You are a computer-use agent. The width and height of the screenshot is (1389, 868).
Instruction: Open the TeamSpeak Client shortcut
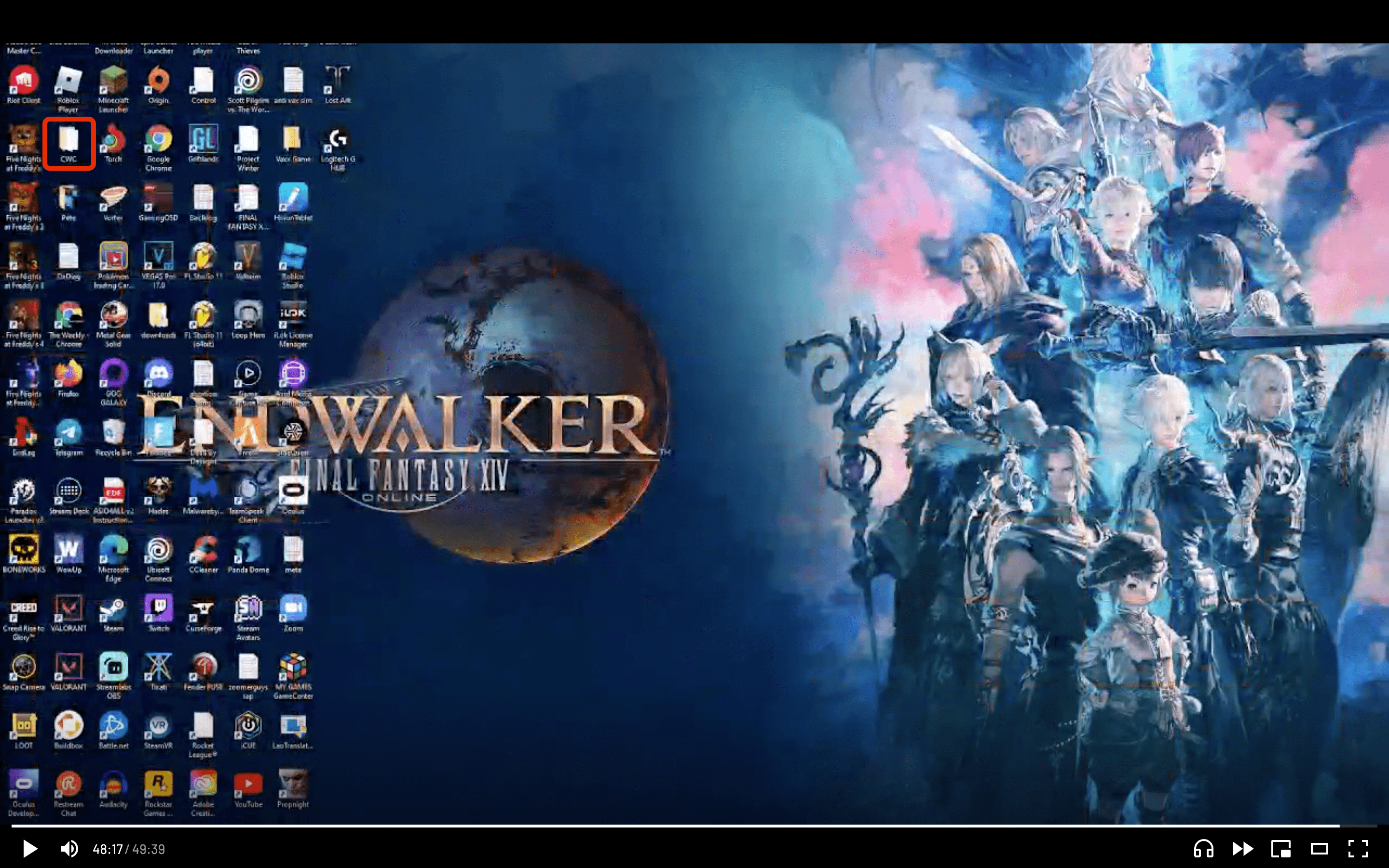tap(248, 501)
